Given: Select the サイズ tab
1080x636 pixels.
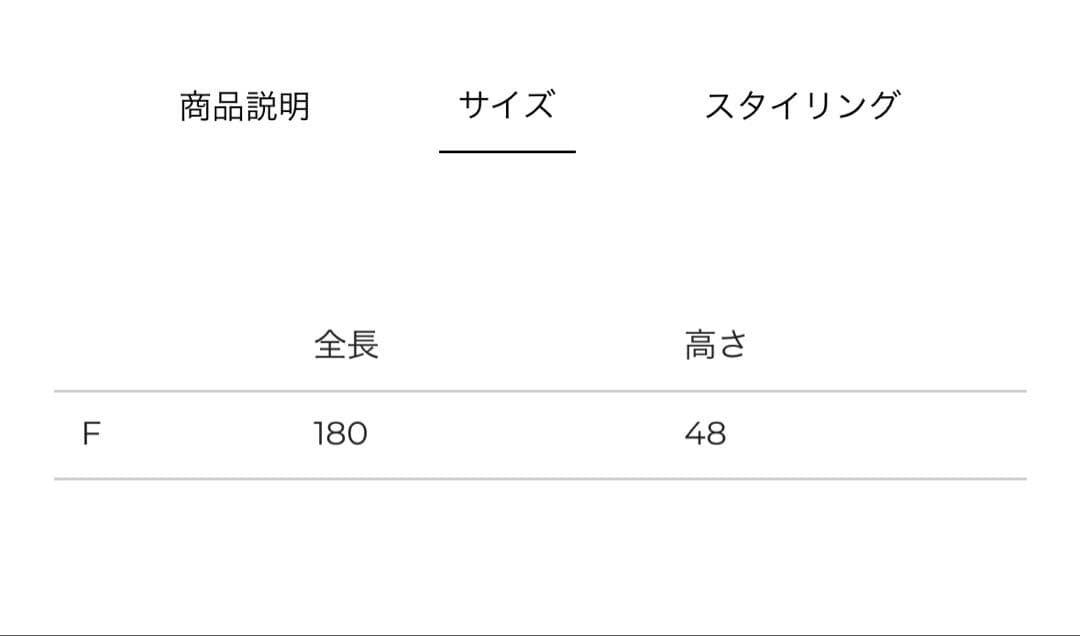Looking at the screenshot, I should click(x=506, y=105).
